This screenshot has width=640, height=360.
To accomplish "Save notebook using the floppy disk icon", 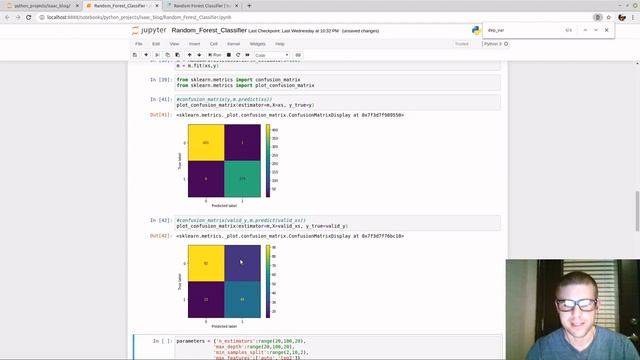I will 135,55.
